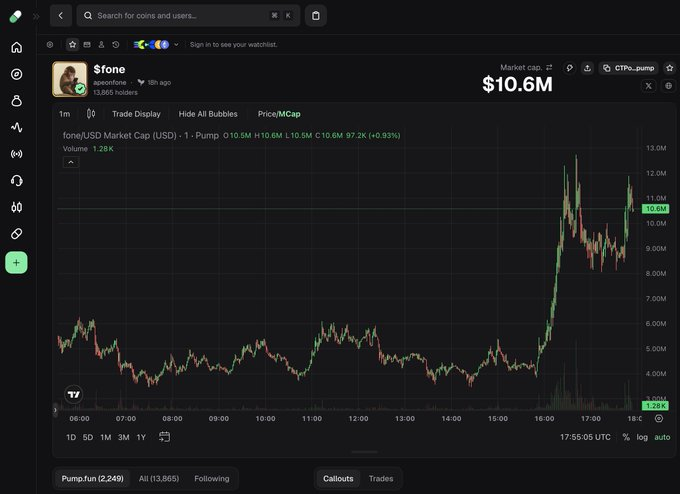Click the share upload icon

click(587, 68)
